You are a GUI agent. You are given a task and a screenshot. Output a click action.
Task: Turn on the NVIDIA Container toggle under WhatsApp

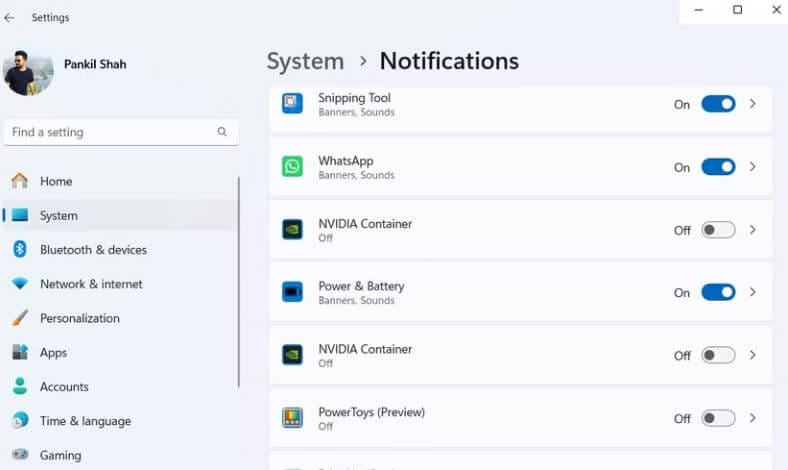[x=718, y=230]
